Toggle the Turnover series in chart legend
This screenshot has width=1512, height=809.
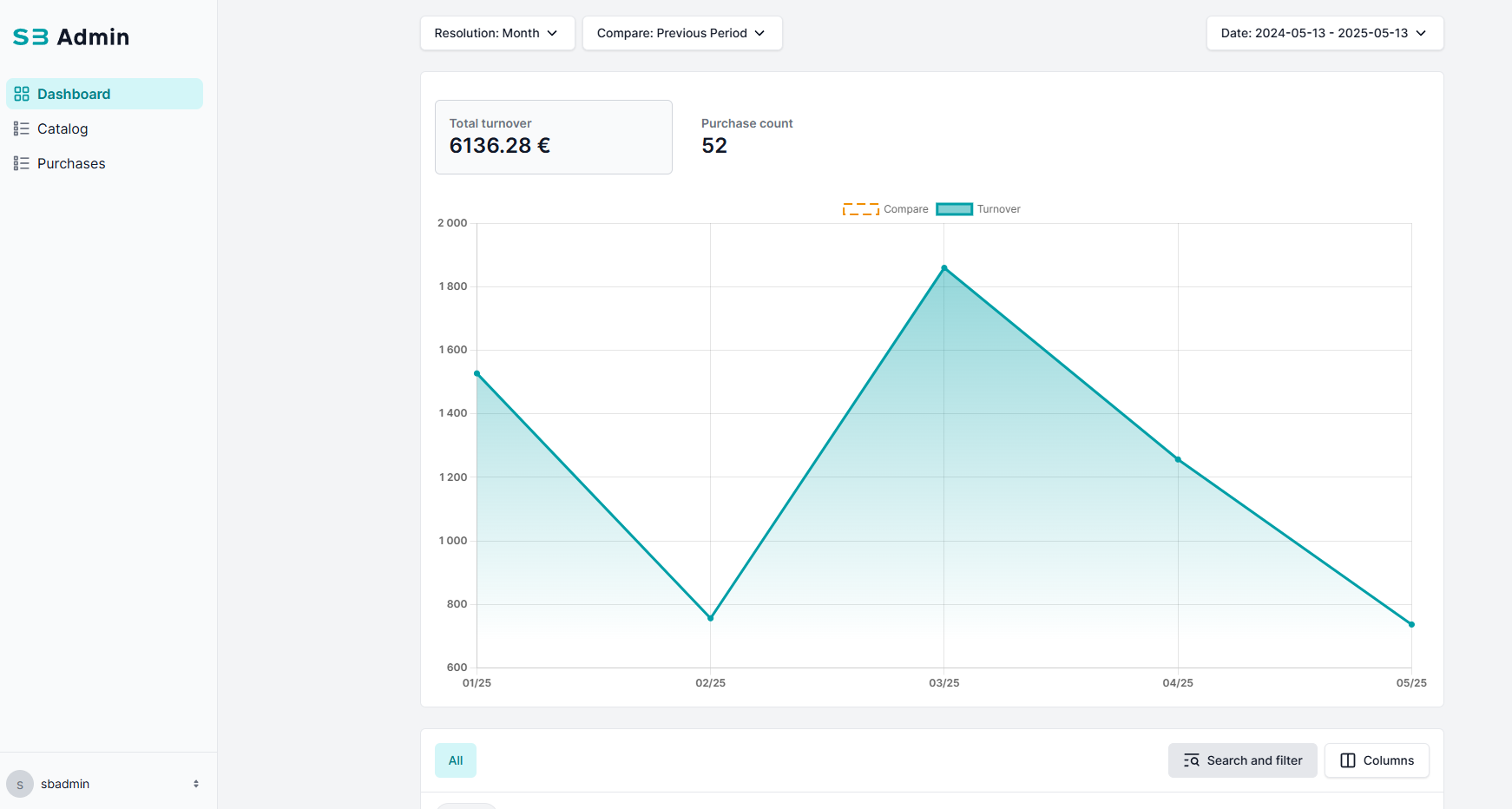click(x=978, y=209)
